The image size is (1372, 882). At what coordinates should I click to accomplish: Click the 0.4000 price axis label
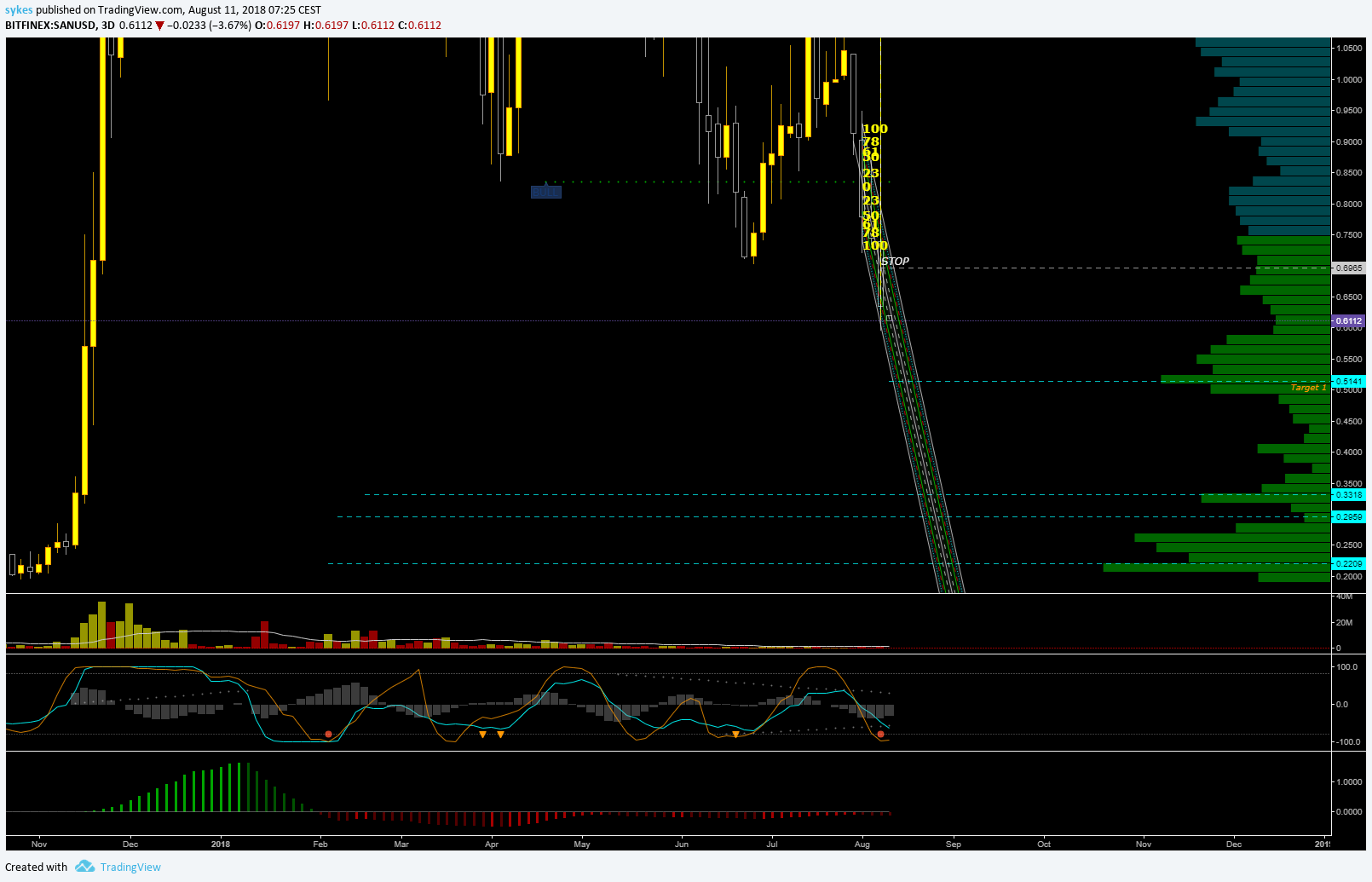1349,453
